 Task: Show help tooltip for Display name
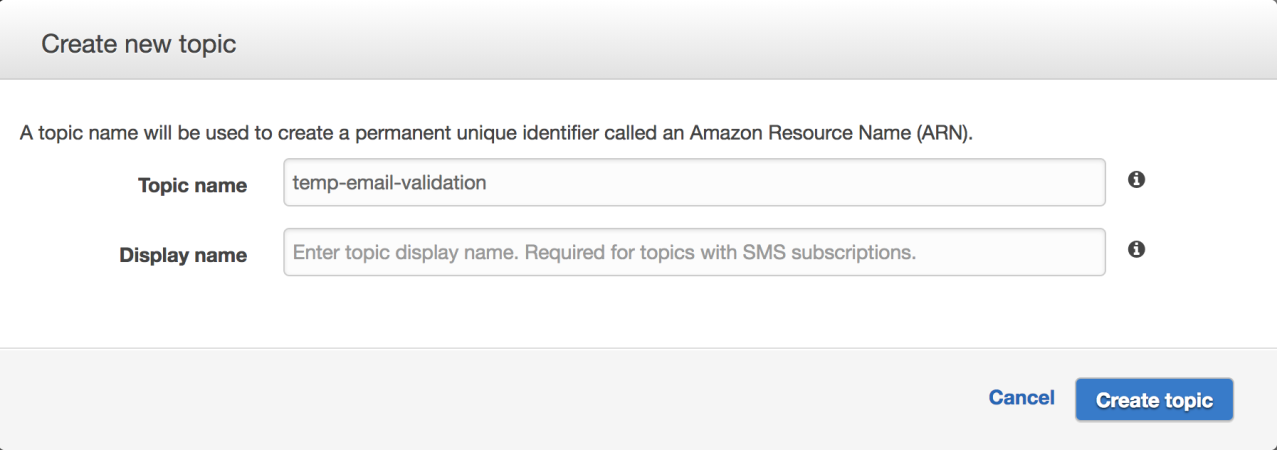tap(1135, 250)
